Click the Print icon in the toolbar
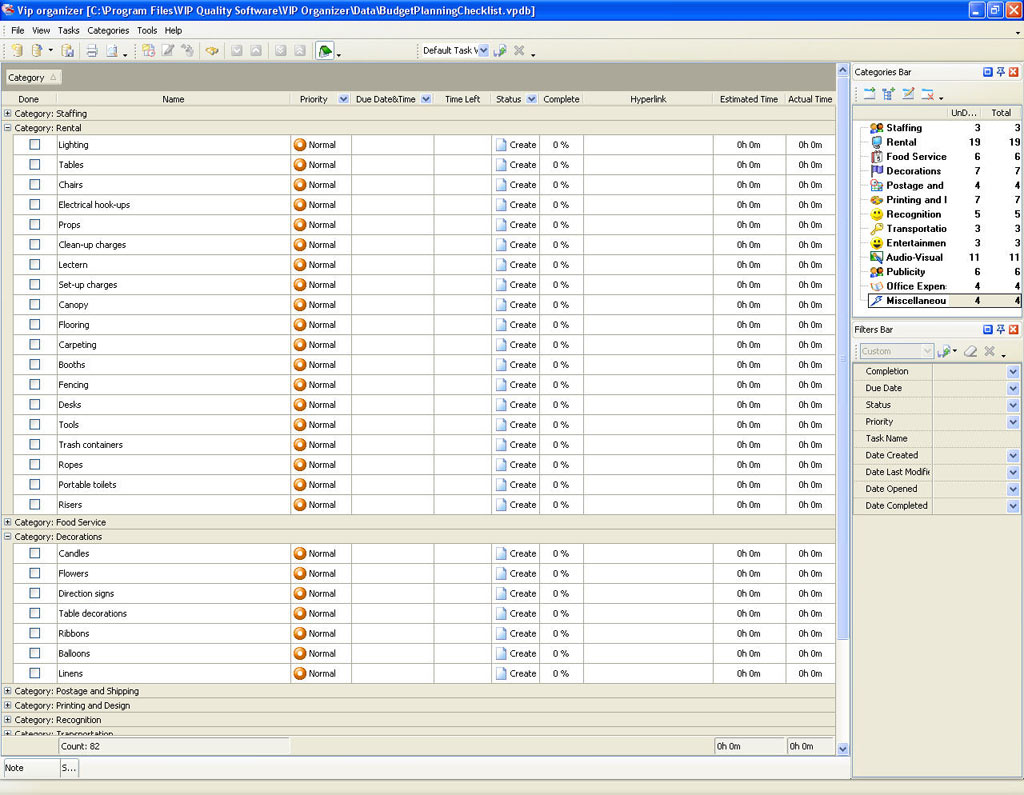The width and height of the screenshot is (1024, 795). (91, 51)
